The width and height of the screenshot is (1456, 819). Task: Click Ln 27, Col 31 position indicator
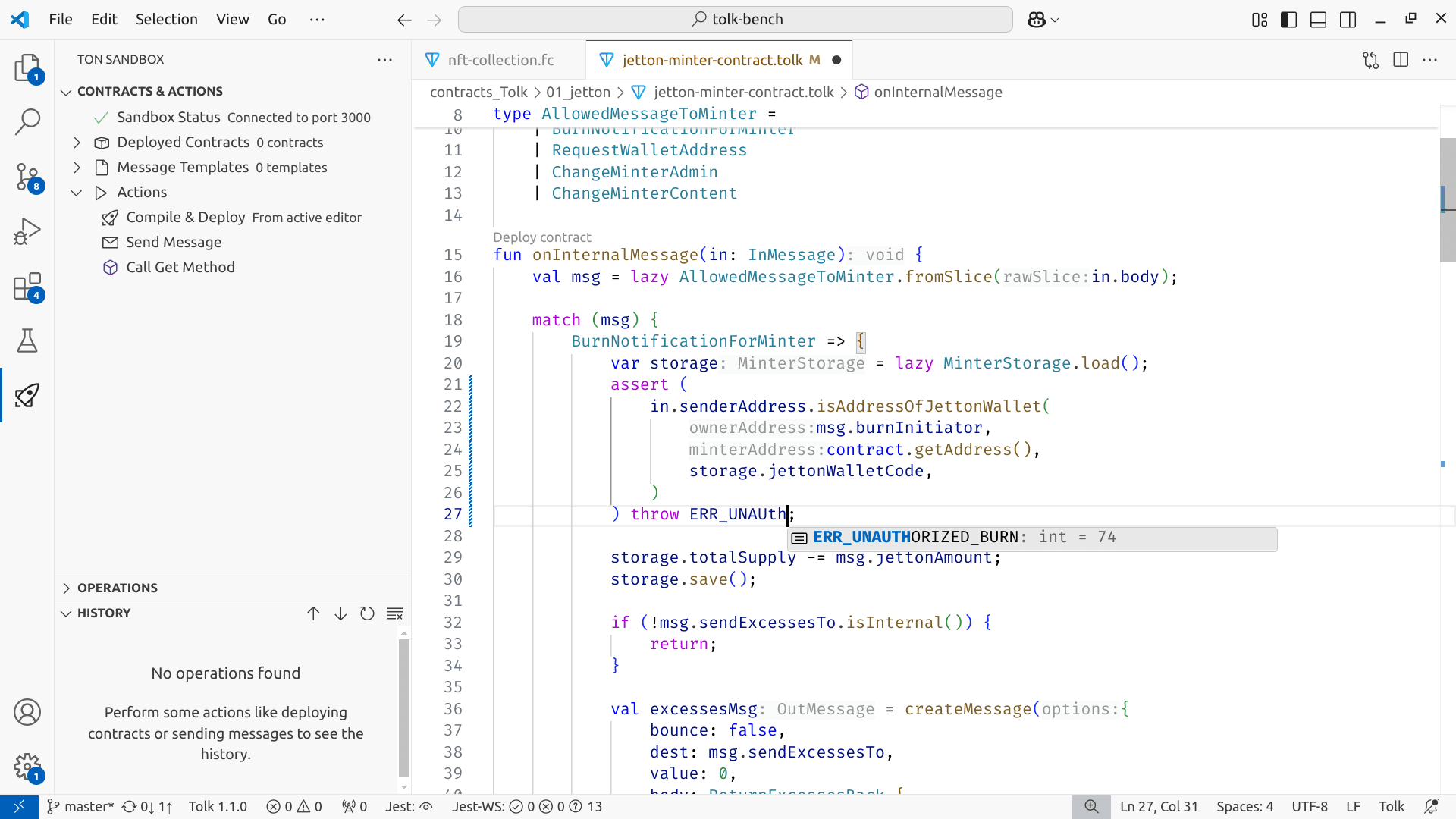(x=1159, y=807)
